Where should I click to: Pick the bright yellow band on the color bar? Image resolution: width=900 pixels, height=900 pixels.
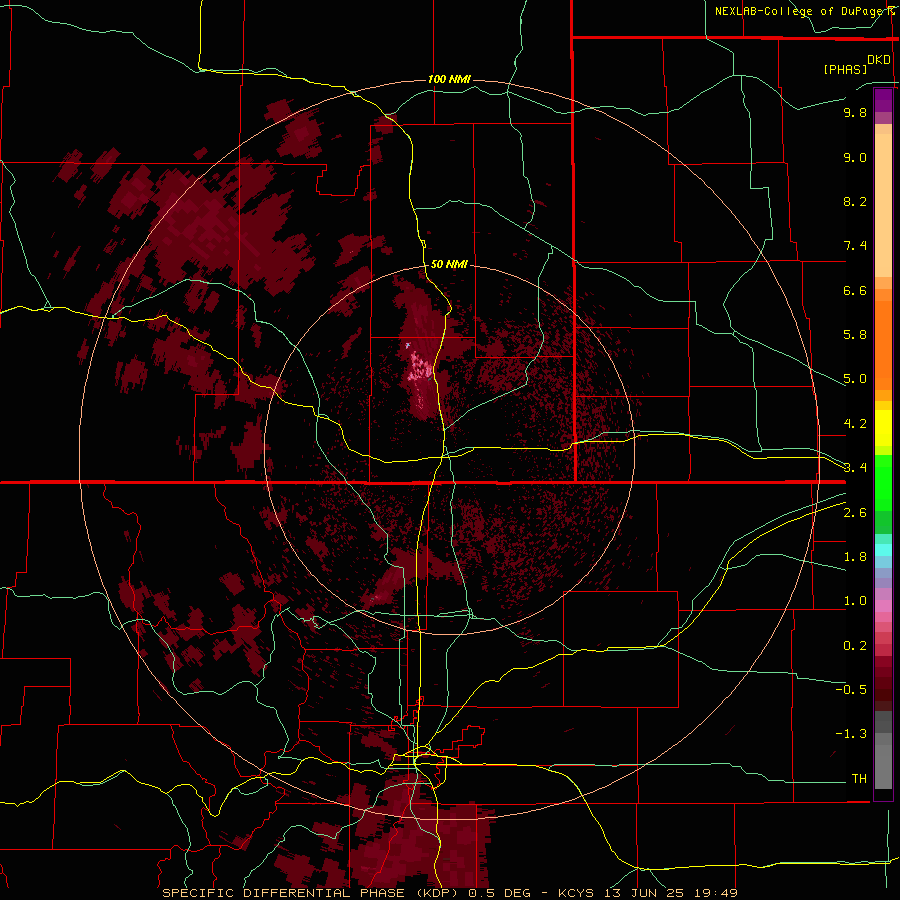point(883,428)
